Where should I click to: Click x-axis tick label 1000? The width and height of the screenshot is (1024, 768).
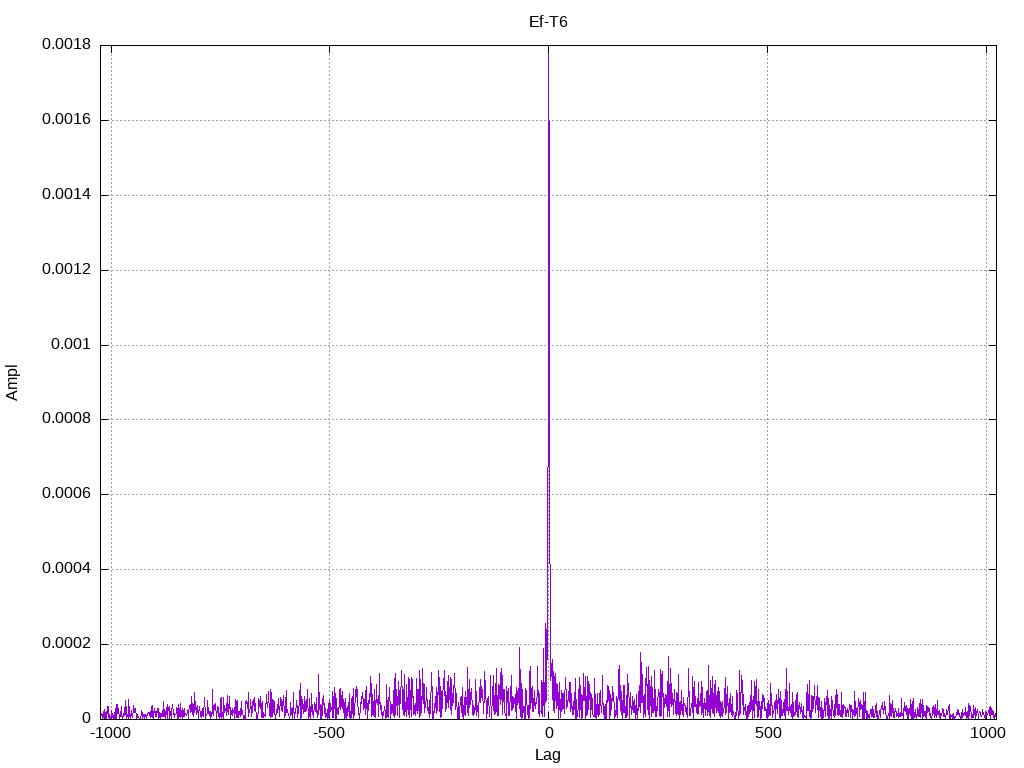(987, 733)
